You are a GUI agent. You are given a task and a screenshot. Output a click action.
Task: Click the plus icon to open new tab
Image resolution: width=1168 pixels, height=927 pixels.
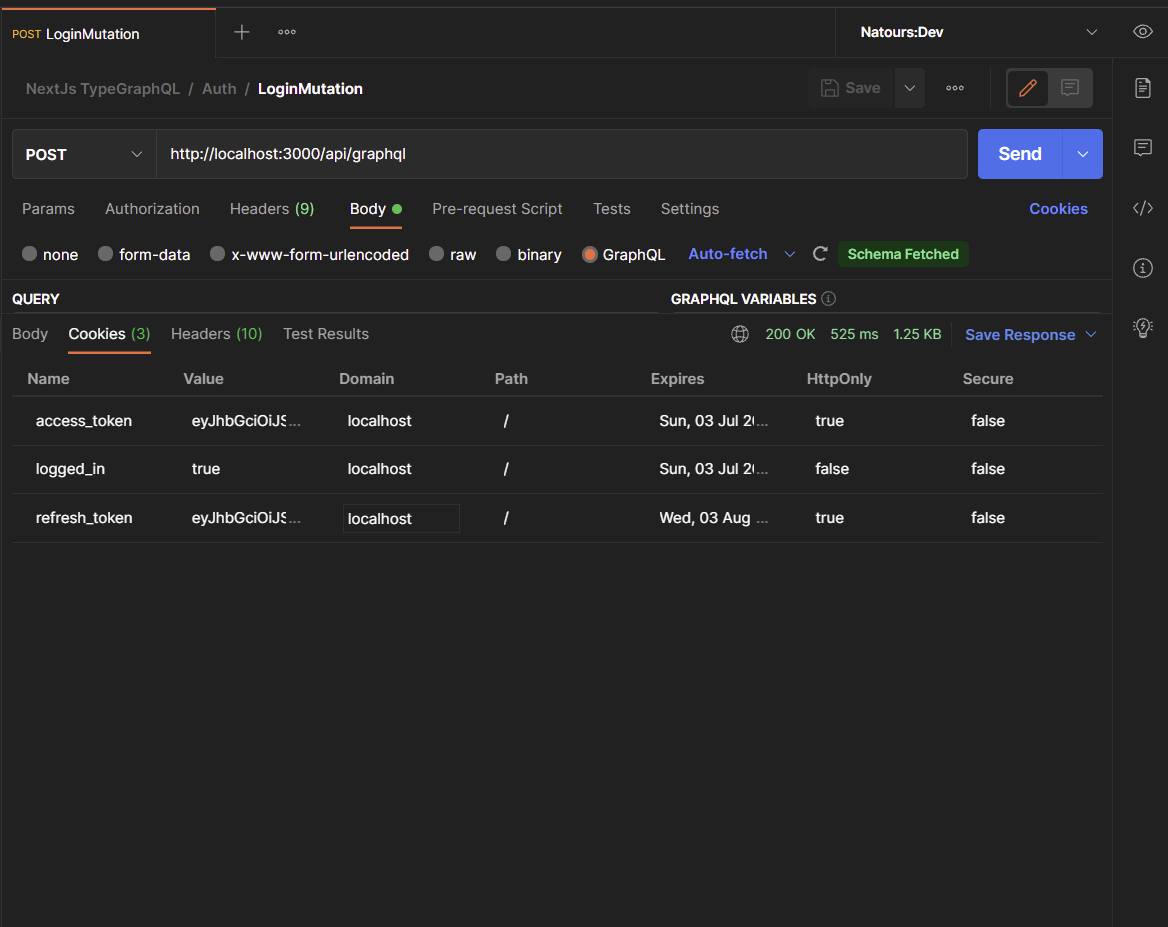pos(242,32)
